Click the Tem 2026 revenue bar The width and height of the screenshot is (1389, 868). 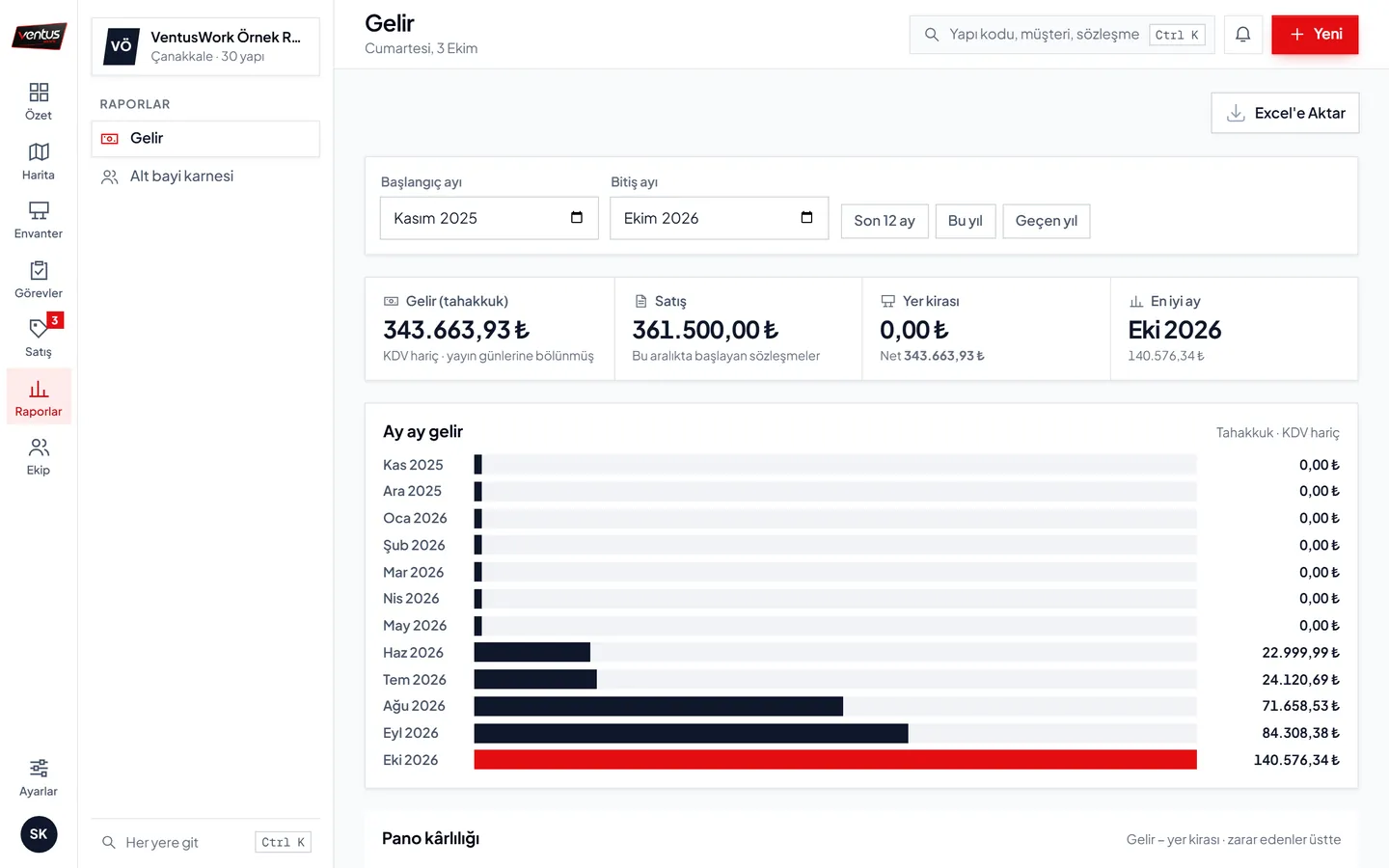pyautogui.click(x=535, y=680)
